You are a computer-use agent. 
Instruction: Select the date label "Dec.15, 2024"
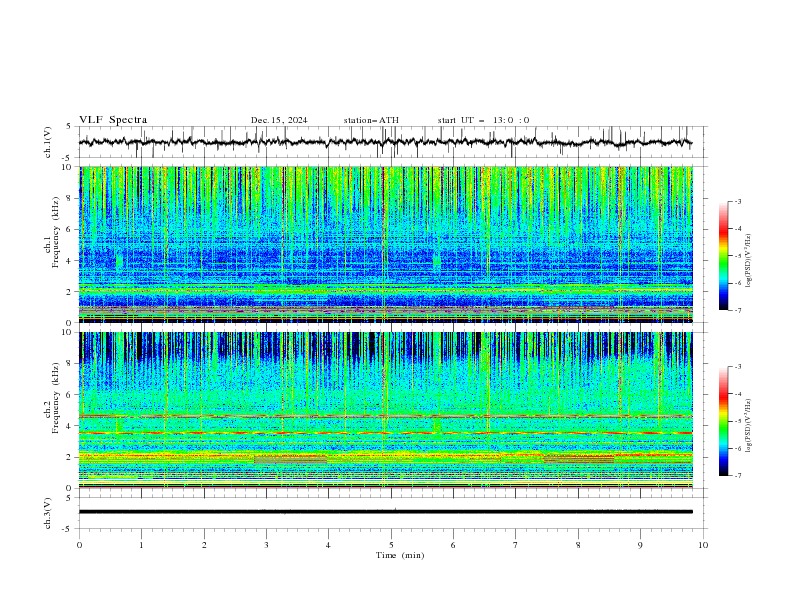pyautogui.click(x=279, y=120)
